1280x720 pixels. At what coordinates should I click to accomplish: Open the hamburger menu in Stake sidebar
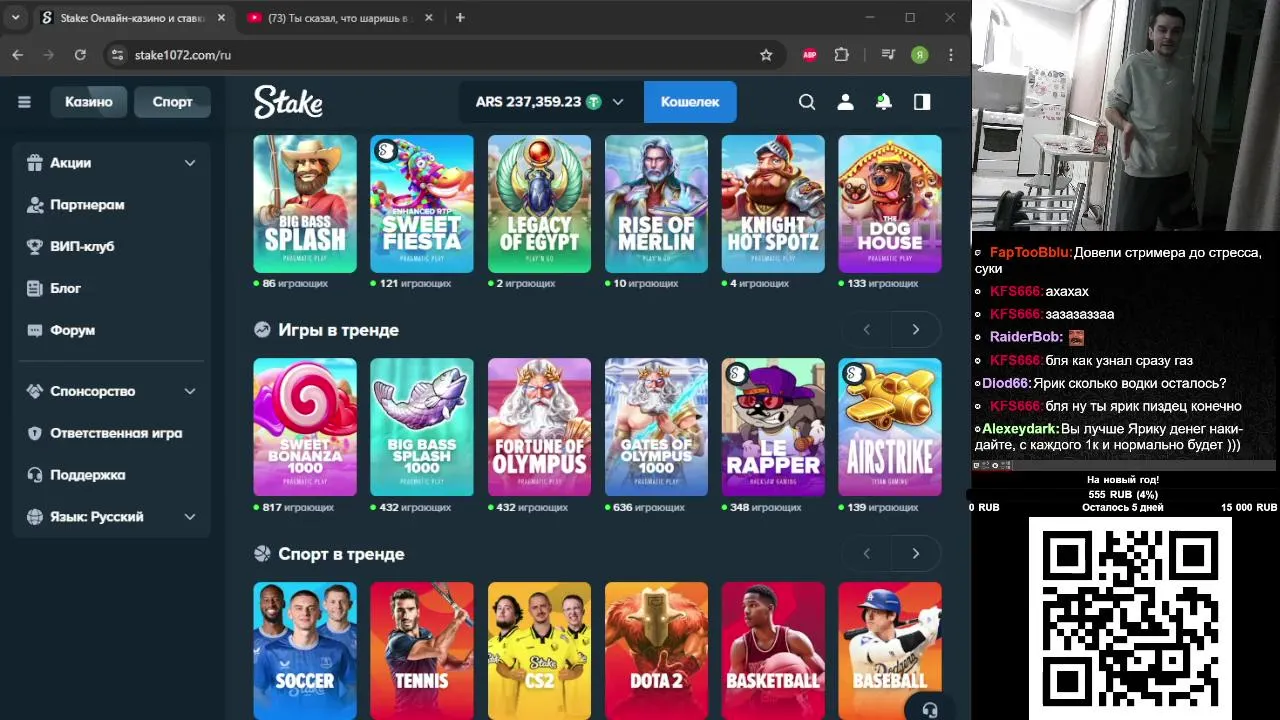[24, 102]
